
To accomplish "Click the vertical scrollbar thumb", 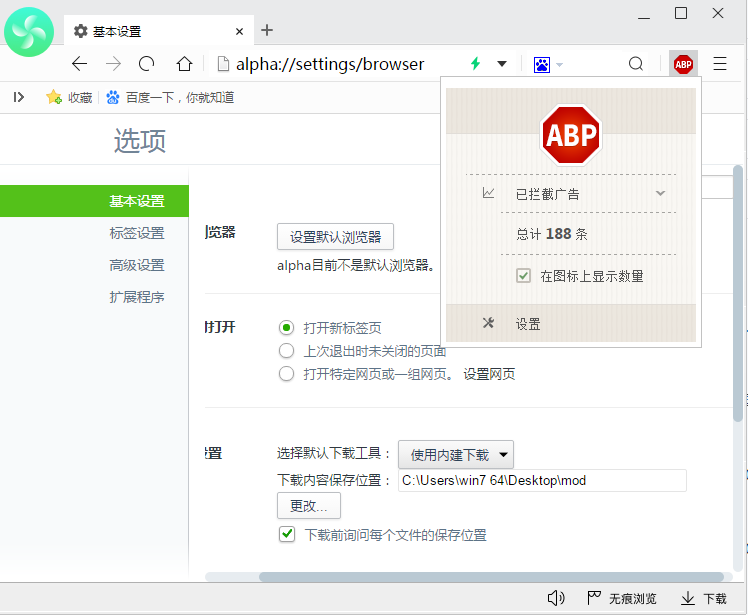I will pos(738,293).
